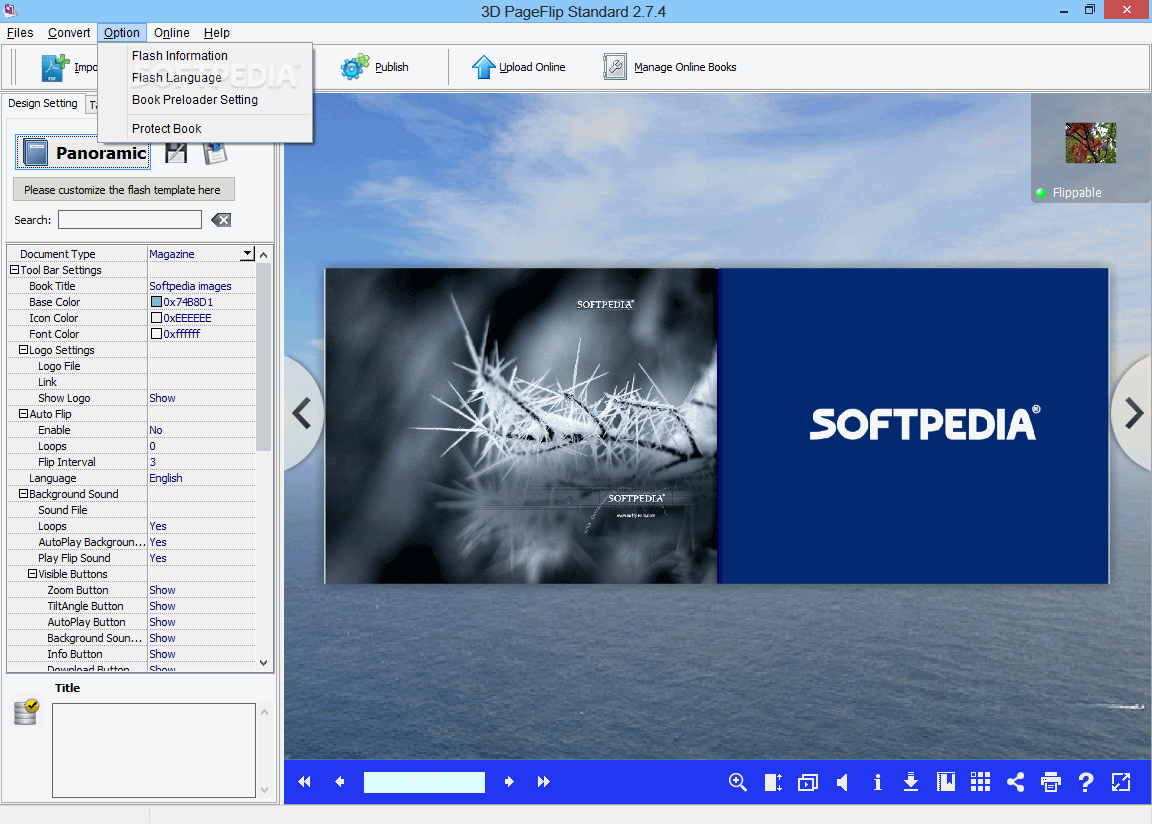Click the Title description text box
The width and height of the screenshot is (1152, 824).
pos(154,751)
